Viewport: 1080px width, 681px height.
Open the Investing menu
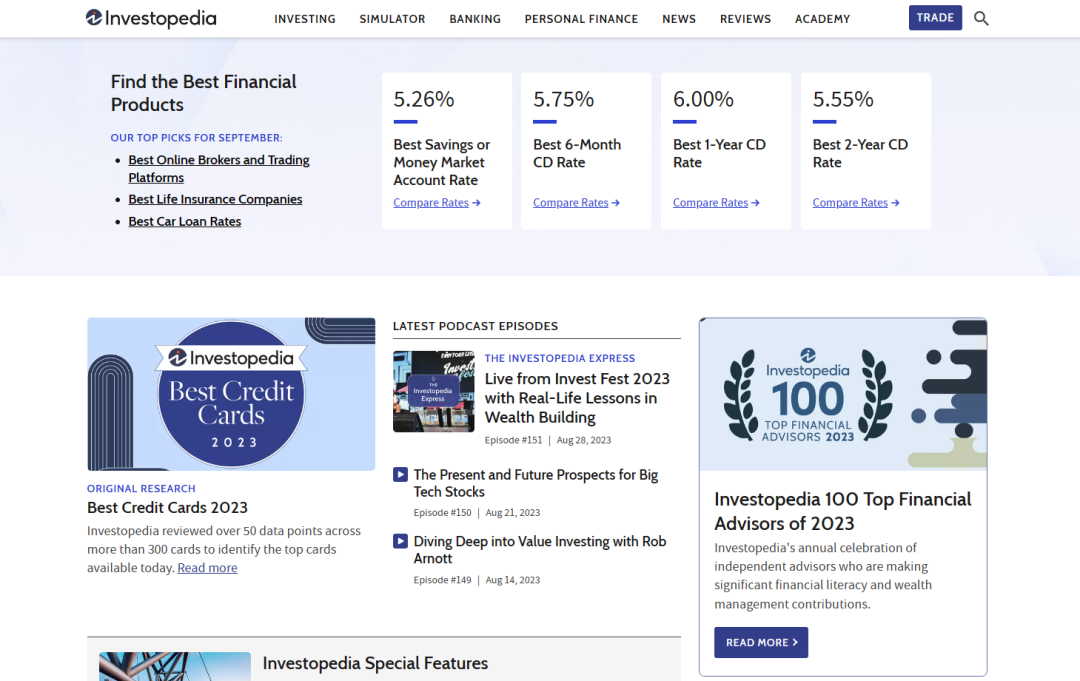tap(305, 19)
